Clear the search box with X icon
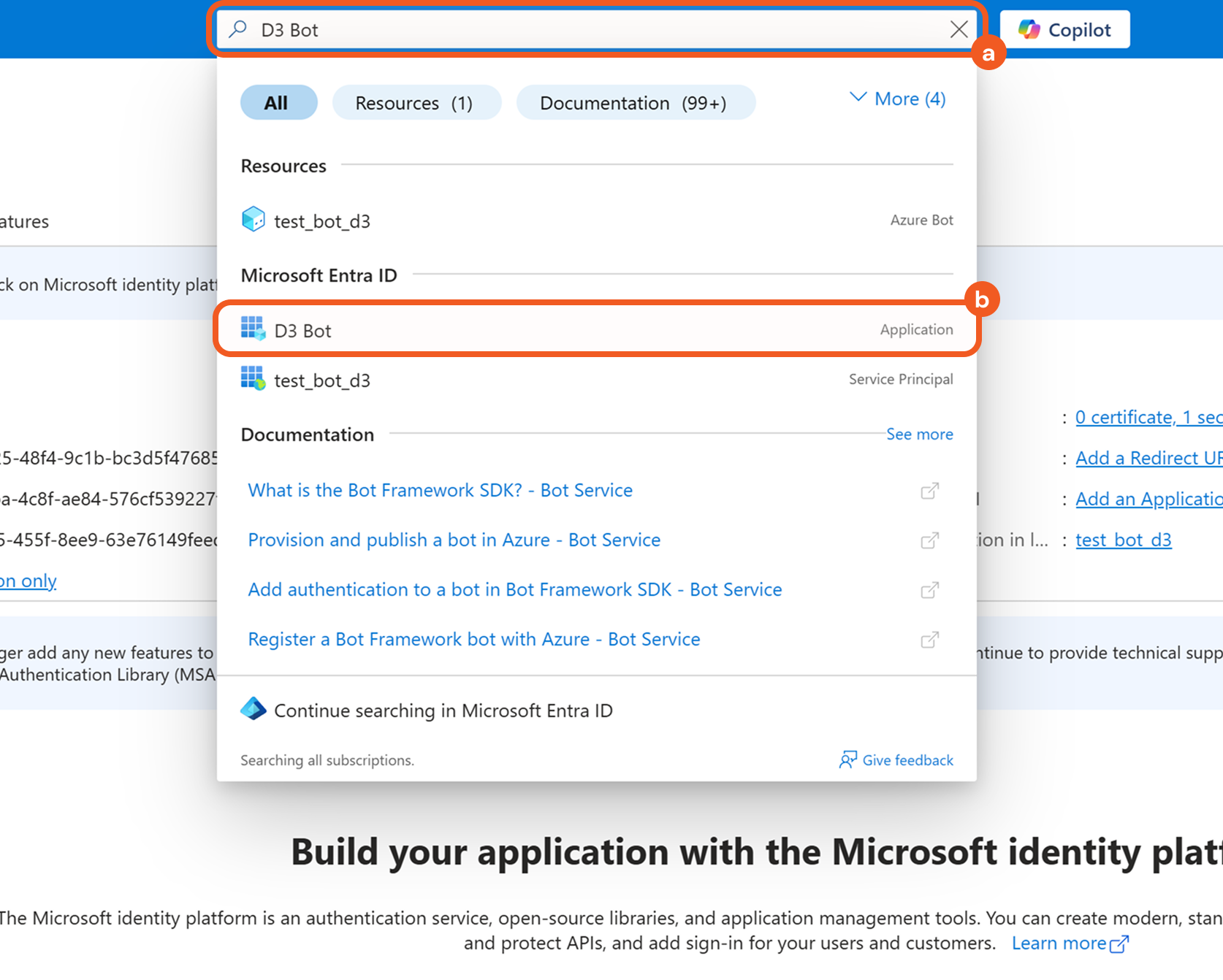 959,29
